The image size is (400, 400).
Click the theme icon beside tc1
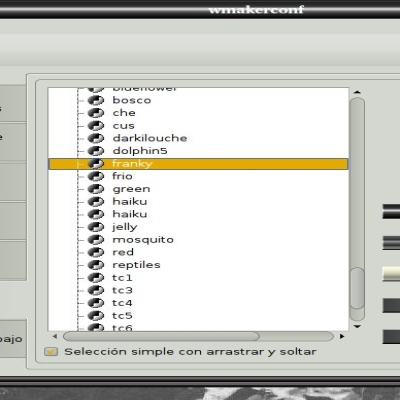(x=96, y=277)
